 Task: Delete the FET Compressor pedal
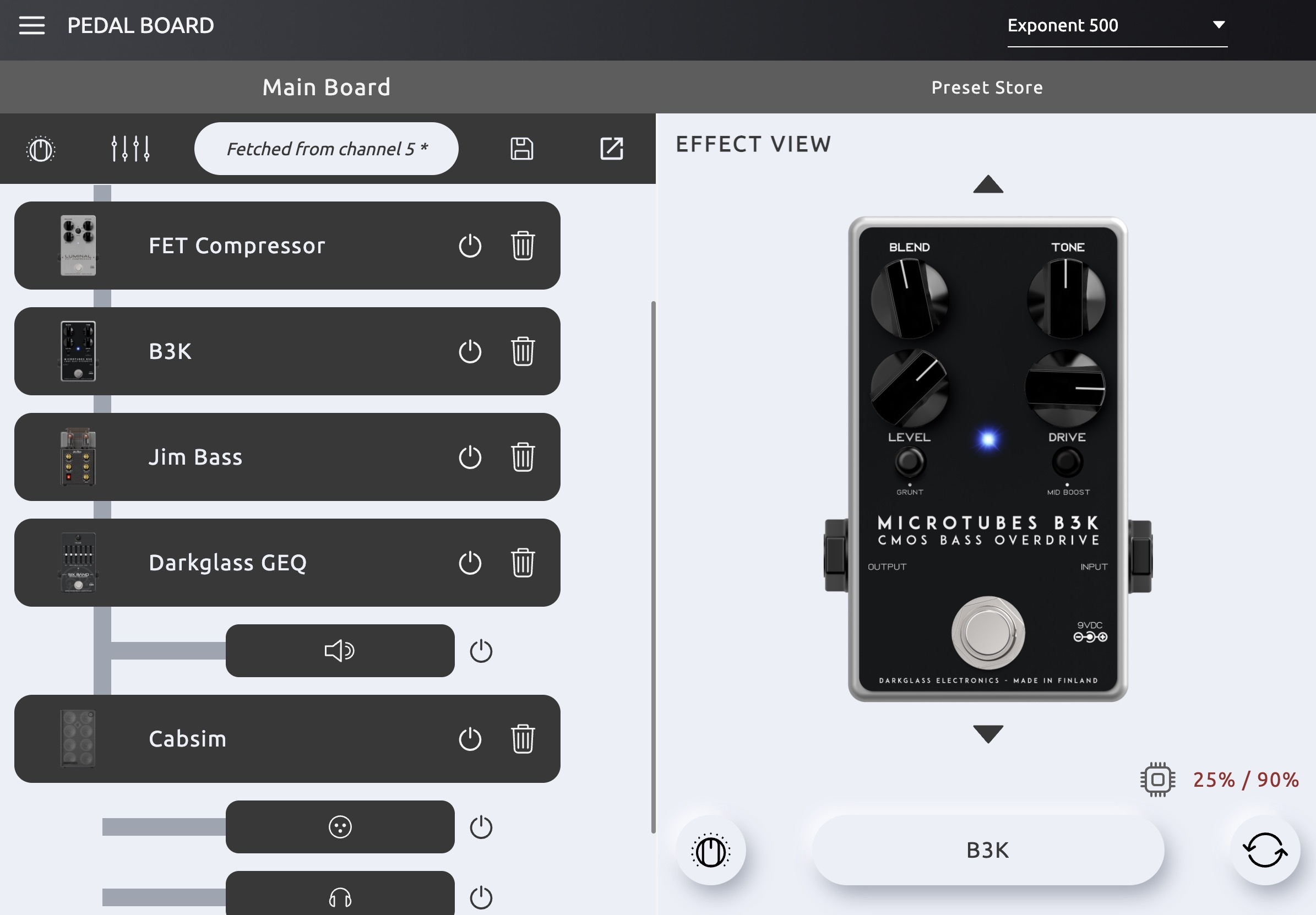tap(522, 246)
